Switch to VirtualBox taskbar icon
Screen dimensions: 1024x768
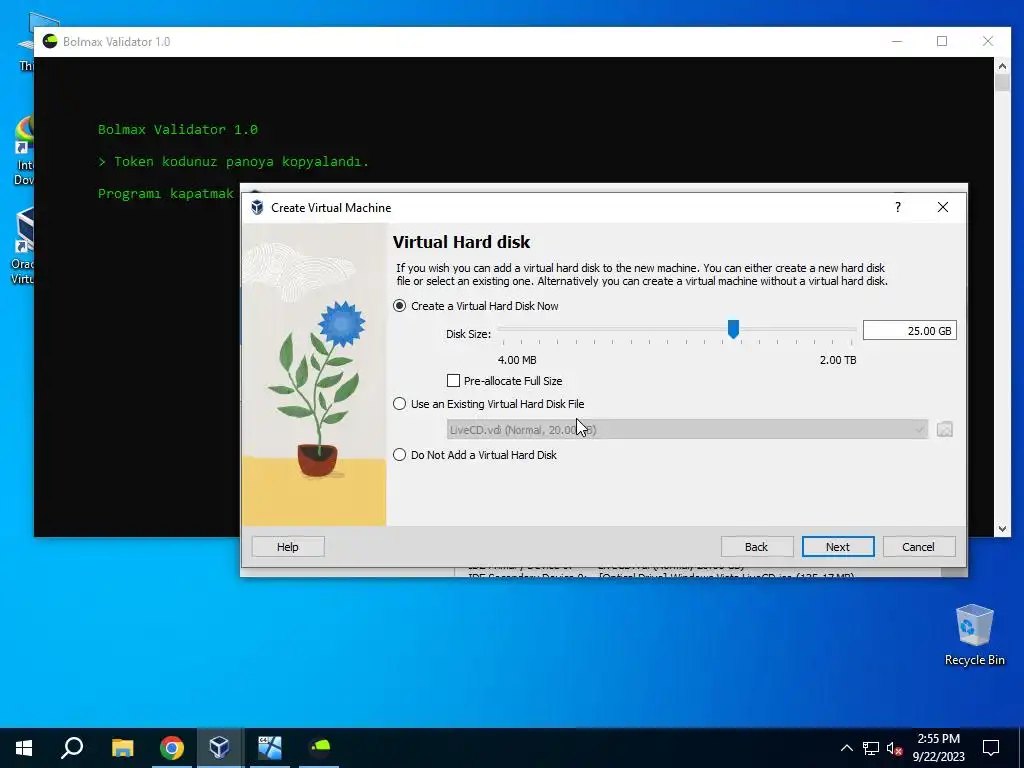[x=220, y=747]
